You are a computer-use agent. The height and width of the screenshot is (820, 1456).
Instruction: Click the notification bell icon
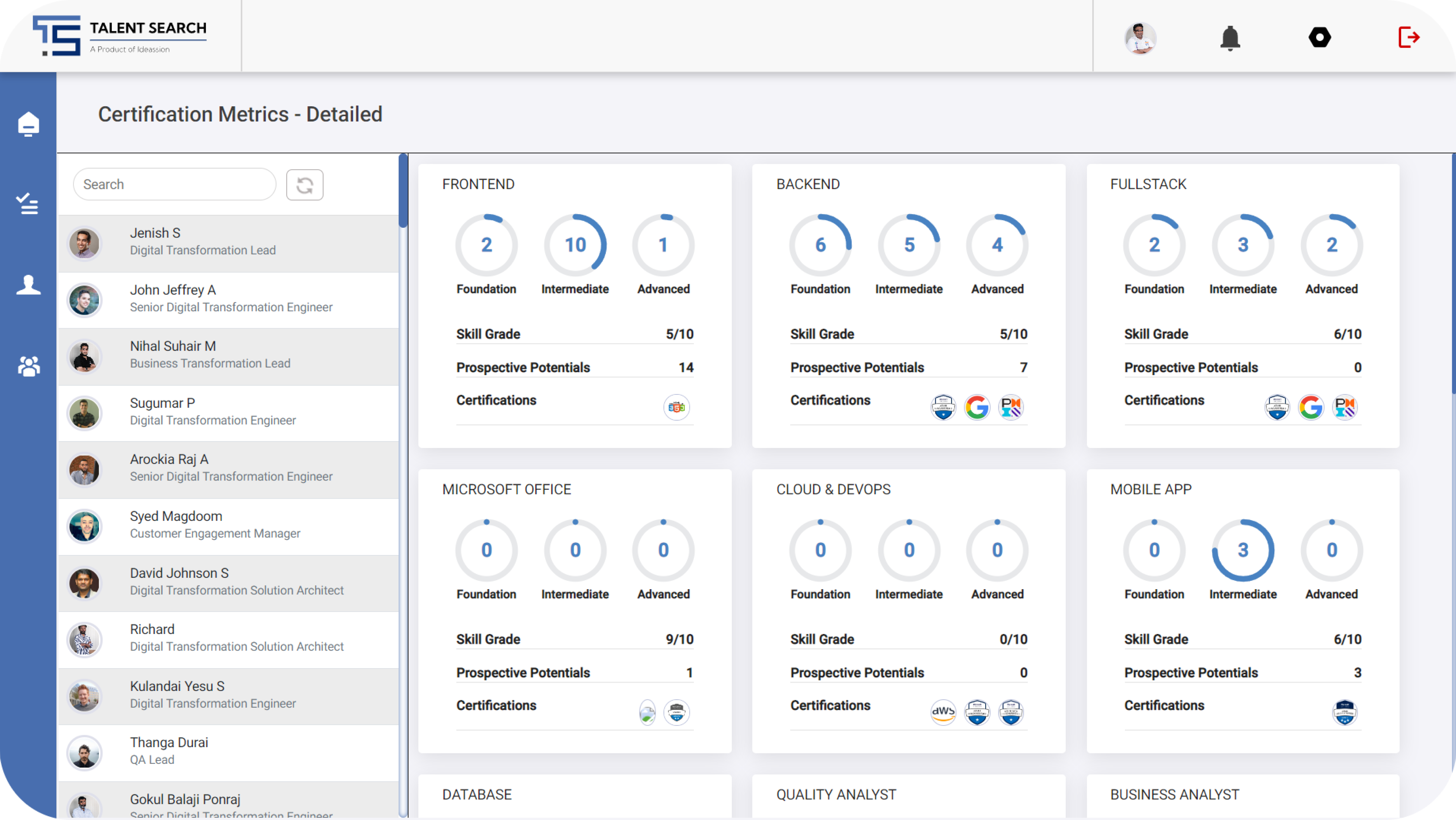1229,39
